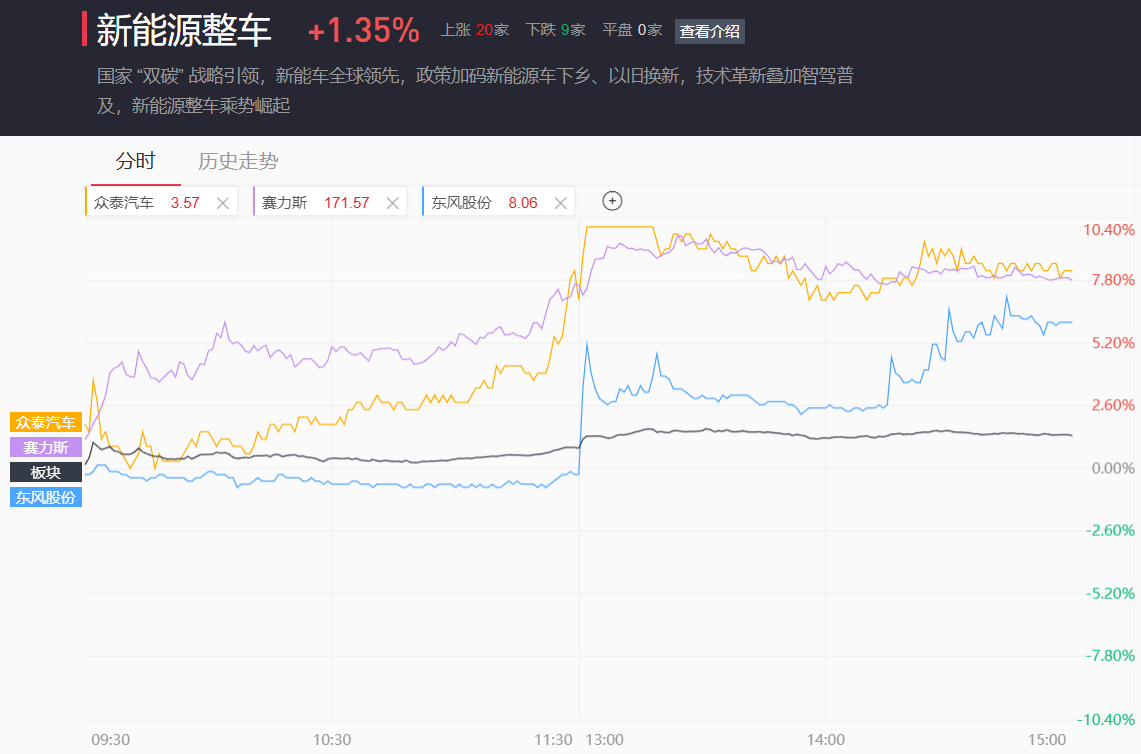Select the 东风股份 8.06 stock chip
This screenshot has width=1141, height=754.
pyautogui.click(x=484, y=202)
